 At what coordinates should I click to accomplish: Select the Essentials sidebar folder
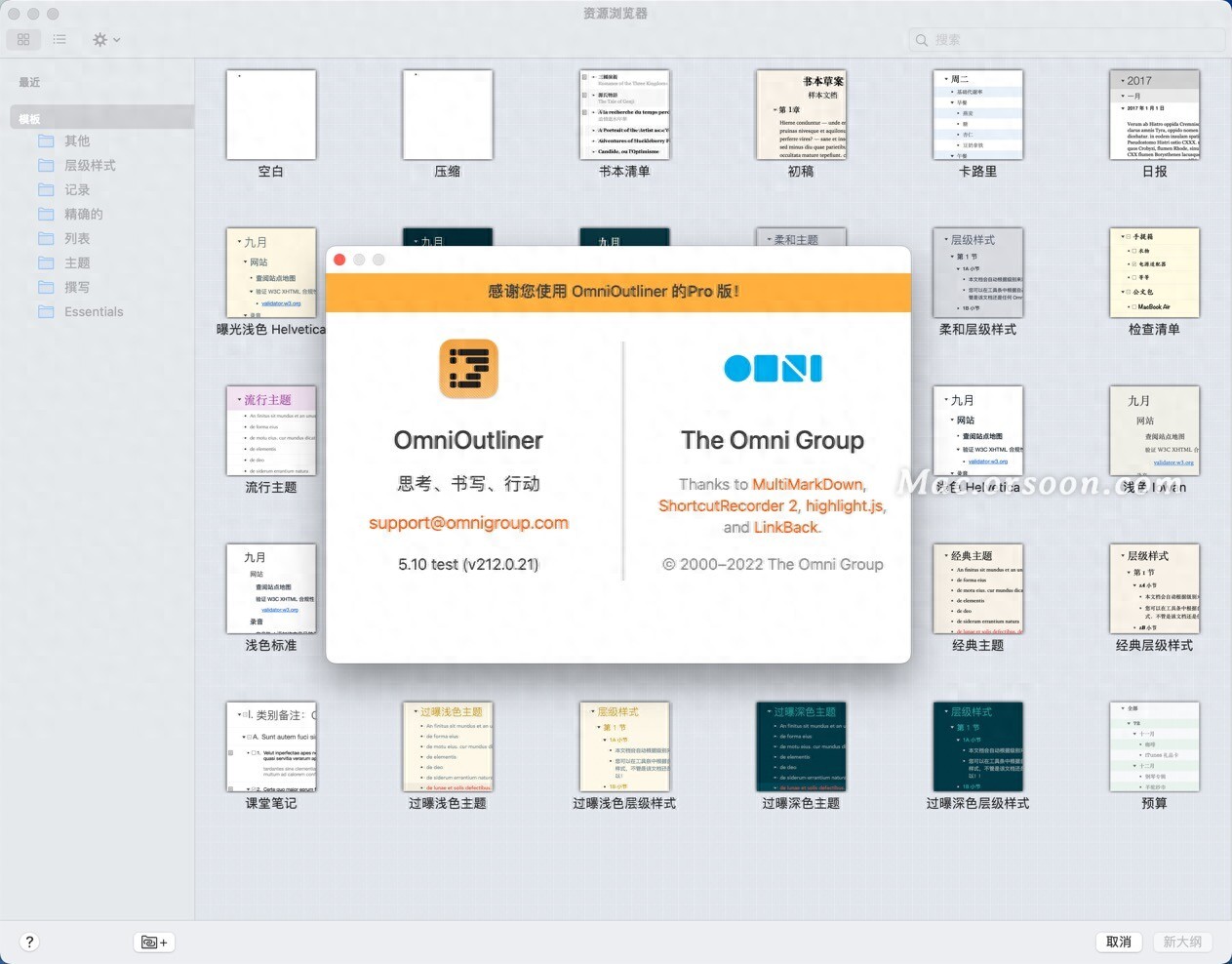pos(94,311)
